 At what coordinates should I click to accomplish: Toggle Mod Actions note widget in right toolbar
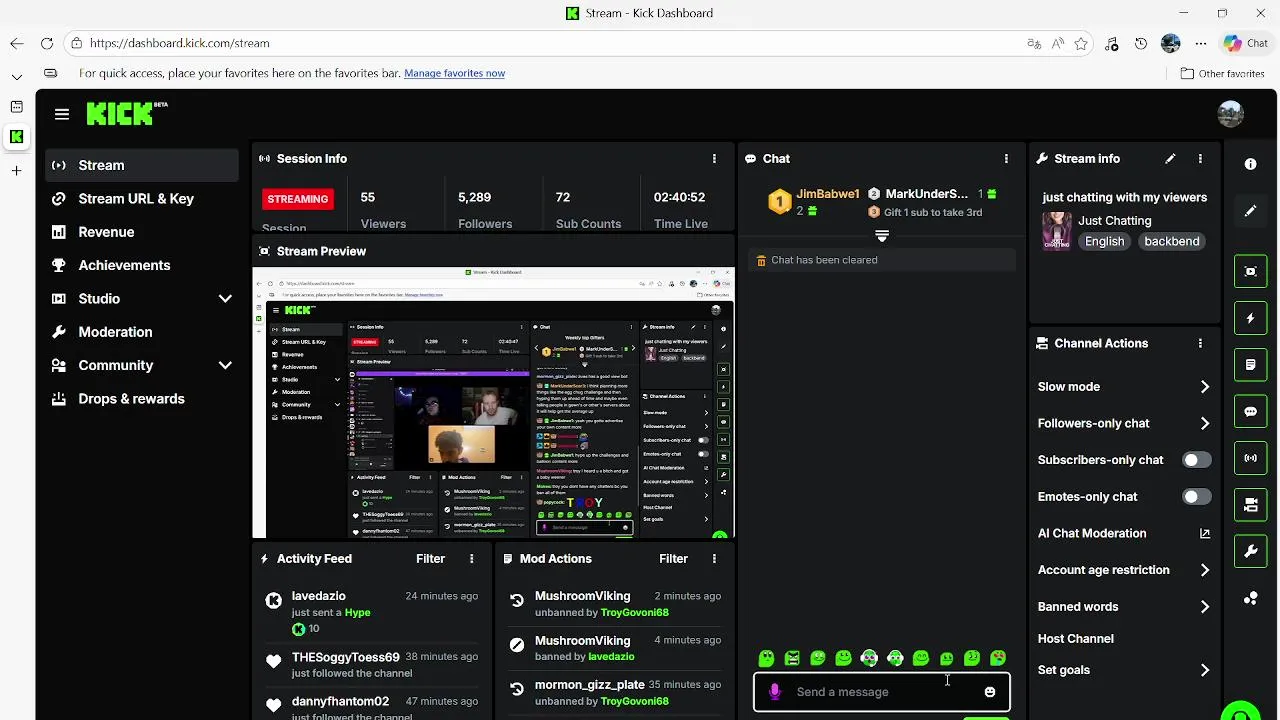[1250, 365]
